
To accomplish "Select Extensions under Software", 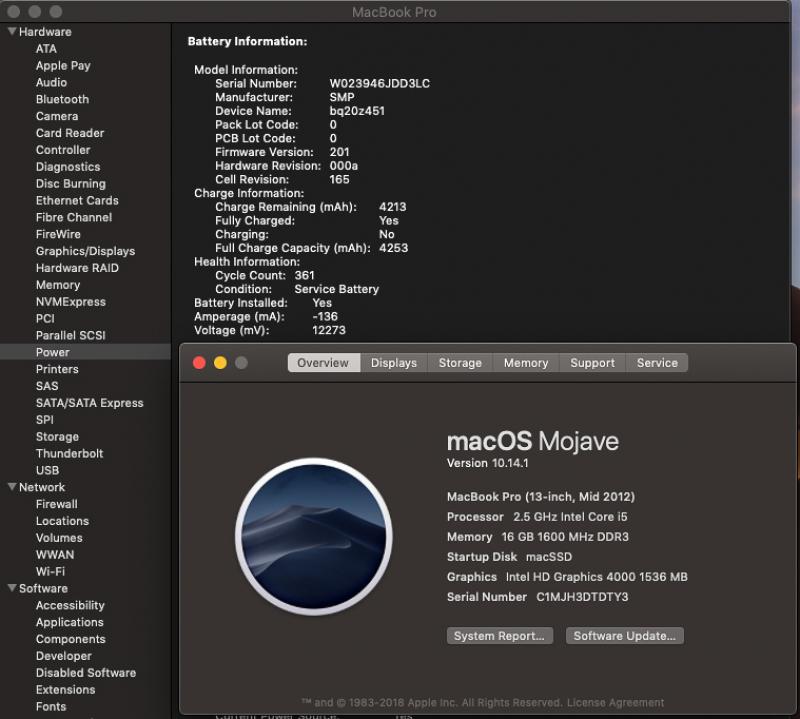I will pos(65,689).
